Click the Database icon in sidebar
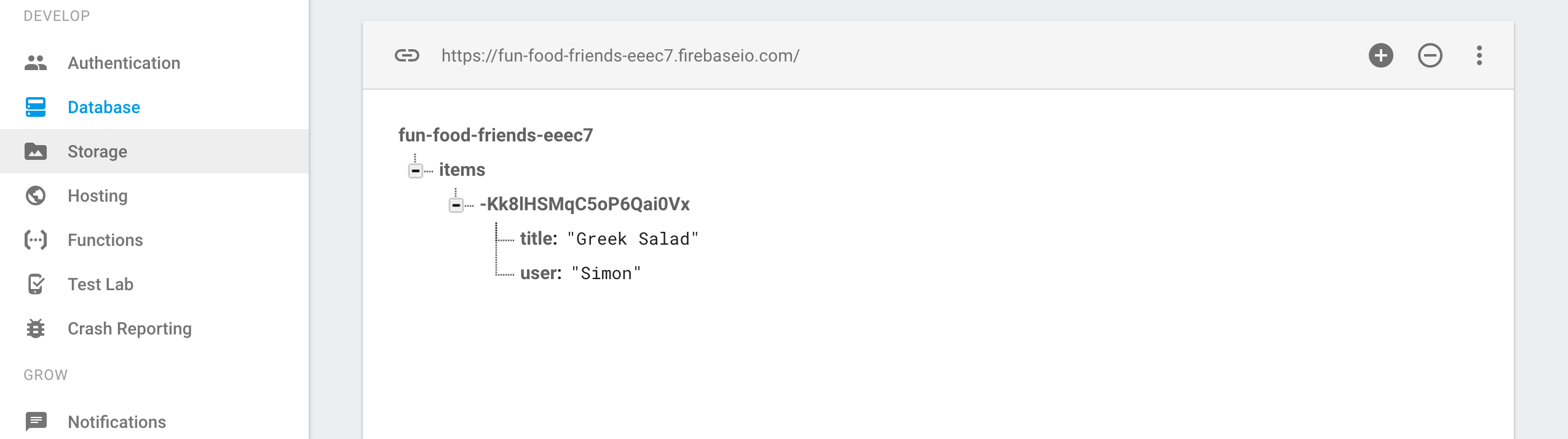The height and width of the screenshot is (439, 1568). coord(36,107)
